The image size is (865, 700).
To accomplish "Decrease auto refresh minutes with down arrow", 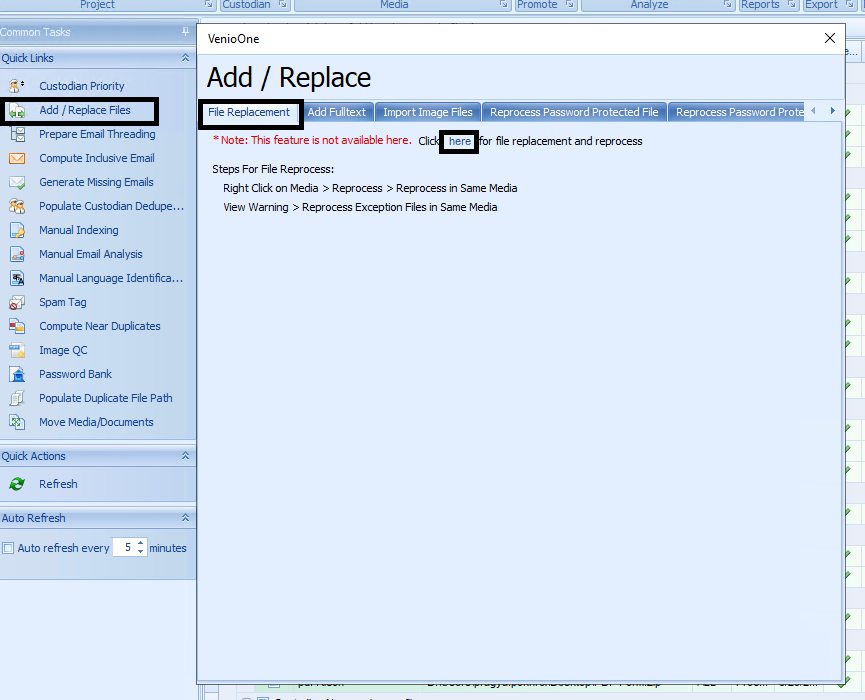I will [x=141, y=551].
